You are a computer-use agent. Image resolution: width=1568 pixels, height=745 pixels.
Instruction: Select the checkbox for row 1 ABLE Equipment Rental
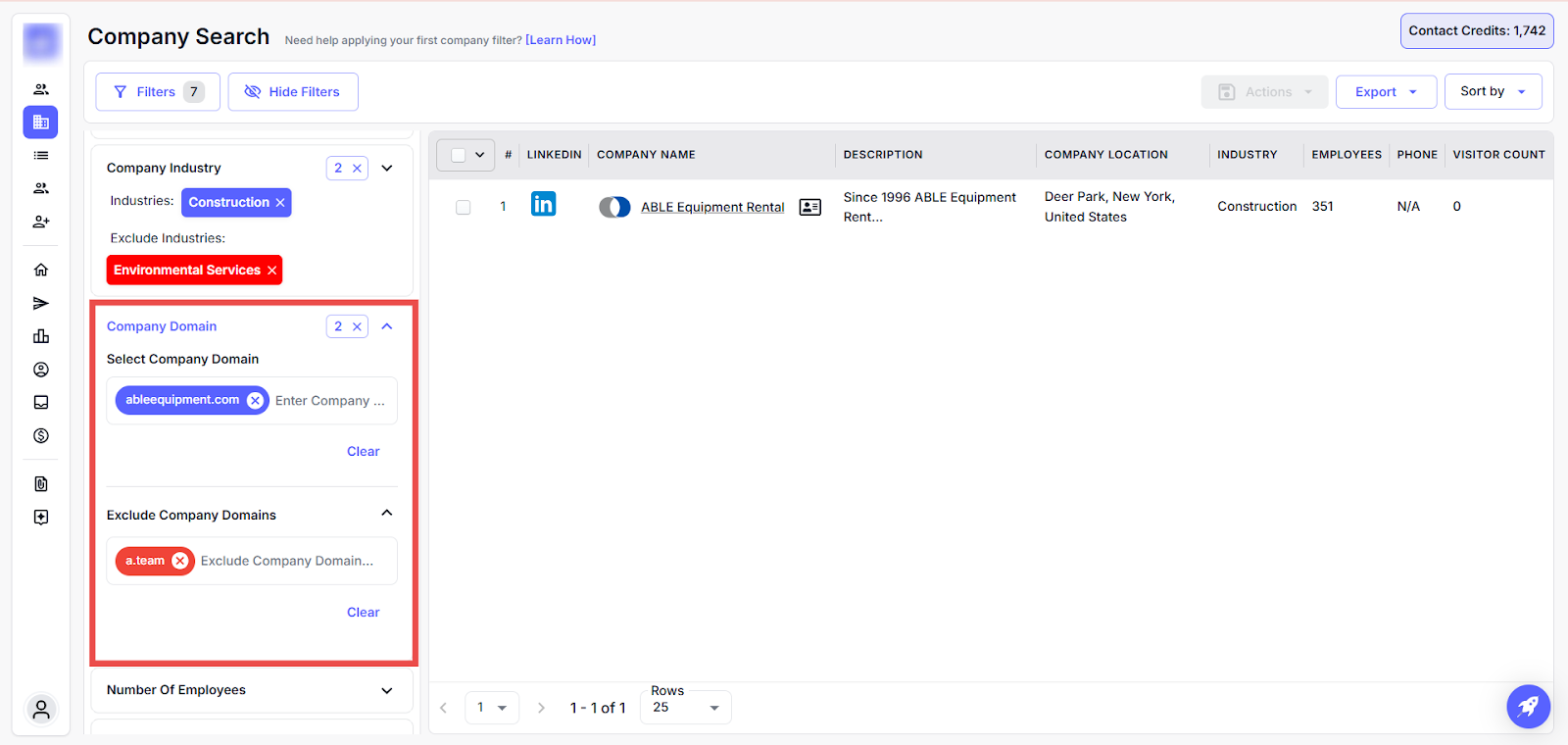coord(464,207)
